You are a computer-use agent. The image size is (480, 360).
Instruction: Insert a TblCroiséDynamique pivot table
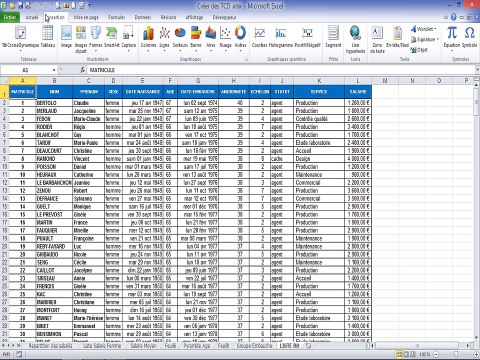21,37
